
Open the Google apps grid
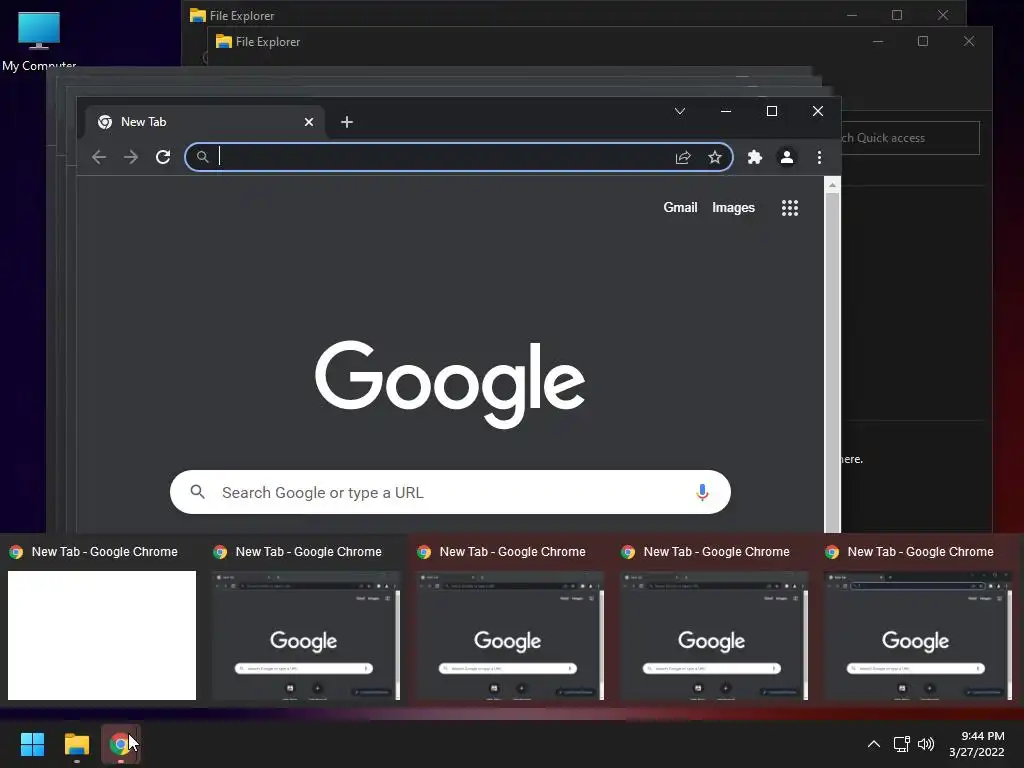tap(790, 208)
